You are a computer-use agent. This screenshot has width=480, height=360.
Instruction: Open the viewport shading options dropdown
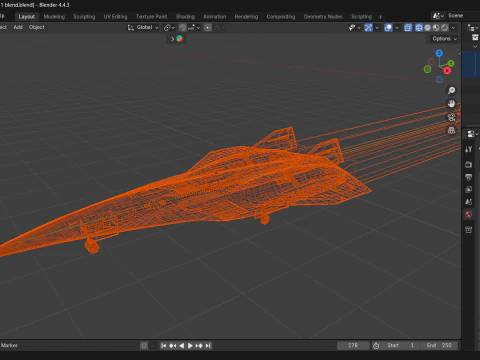(453, 28)
